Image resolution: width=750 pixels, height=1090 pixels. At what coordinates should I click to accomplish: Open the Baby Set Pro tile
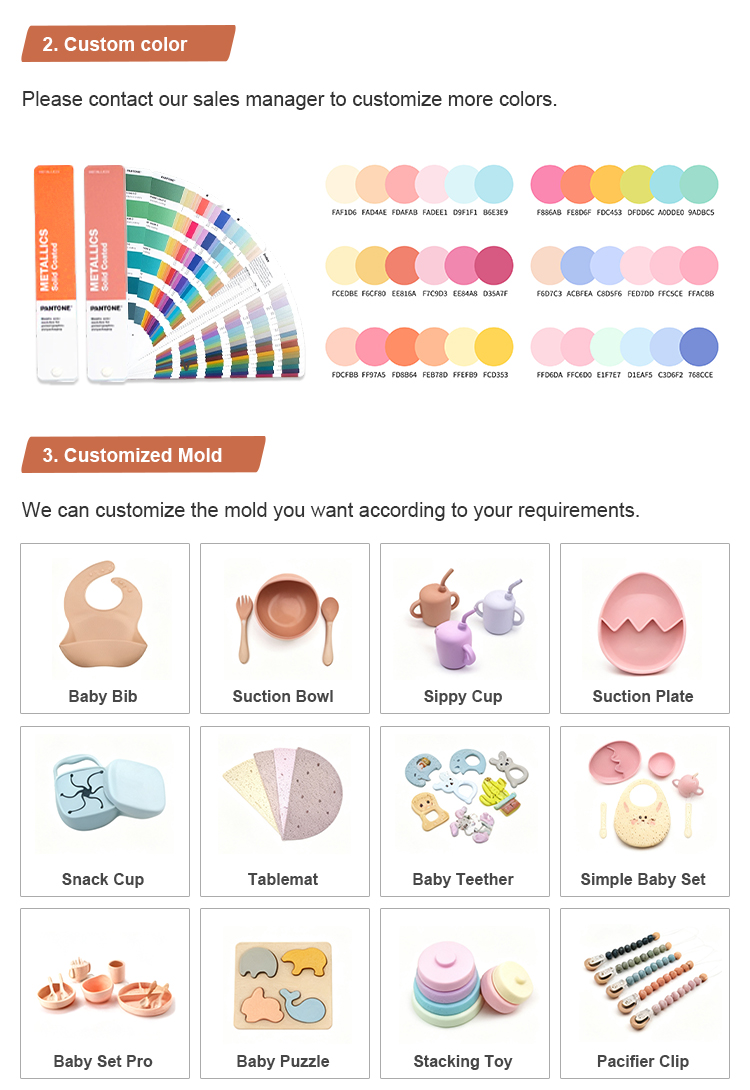(x=104, y=992)
